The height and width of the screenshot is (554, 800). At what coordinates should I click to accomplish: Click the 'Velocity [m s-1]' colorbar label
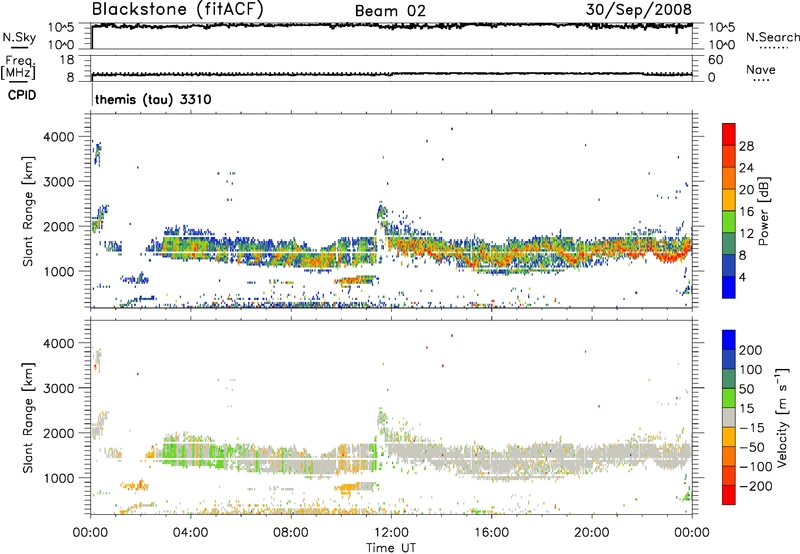[x=782, y=417]
